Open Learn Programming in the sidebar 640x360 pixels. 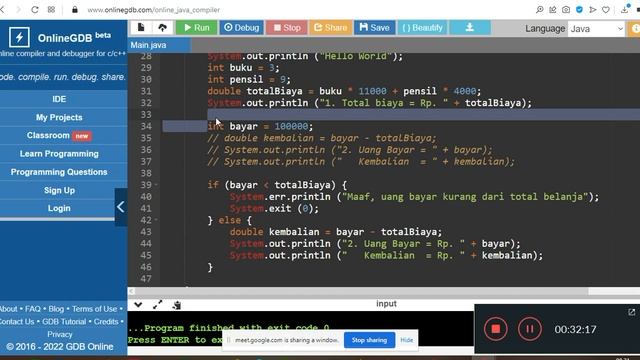[59, 154]
